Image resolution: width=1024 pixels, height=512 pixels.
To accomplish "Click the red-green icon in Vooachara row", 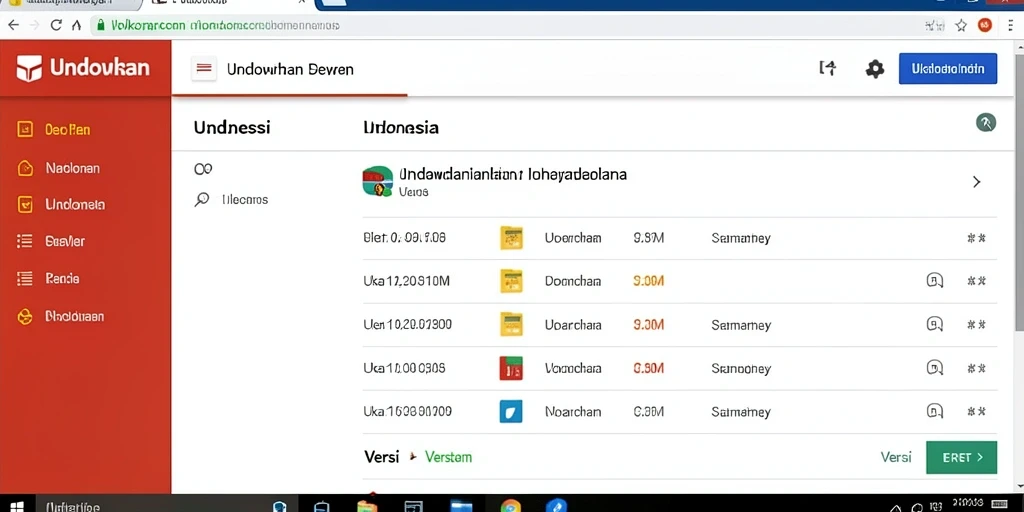I will [511, 368].
